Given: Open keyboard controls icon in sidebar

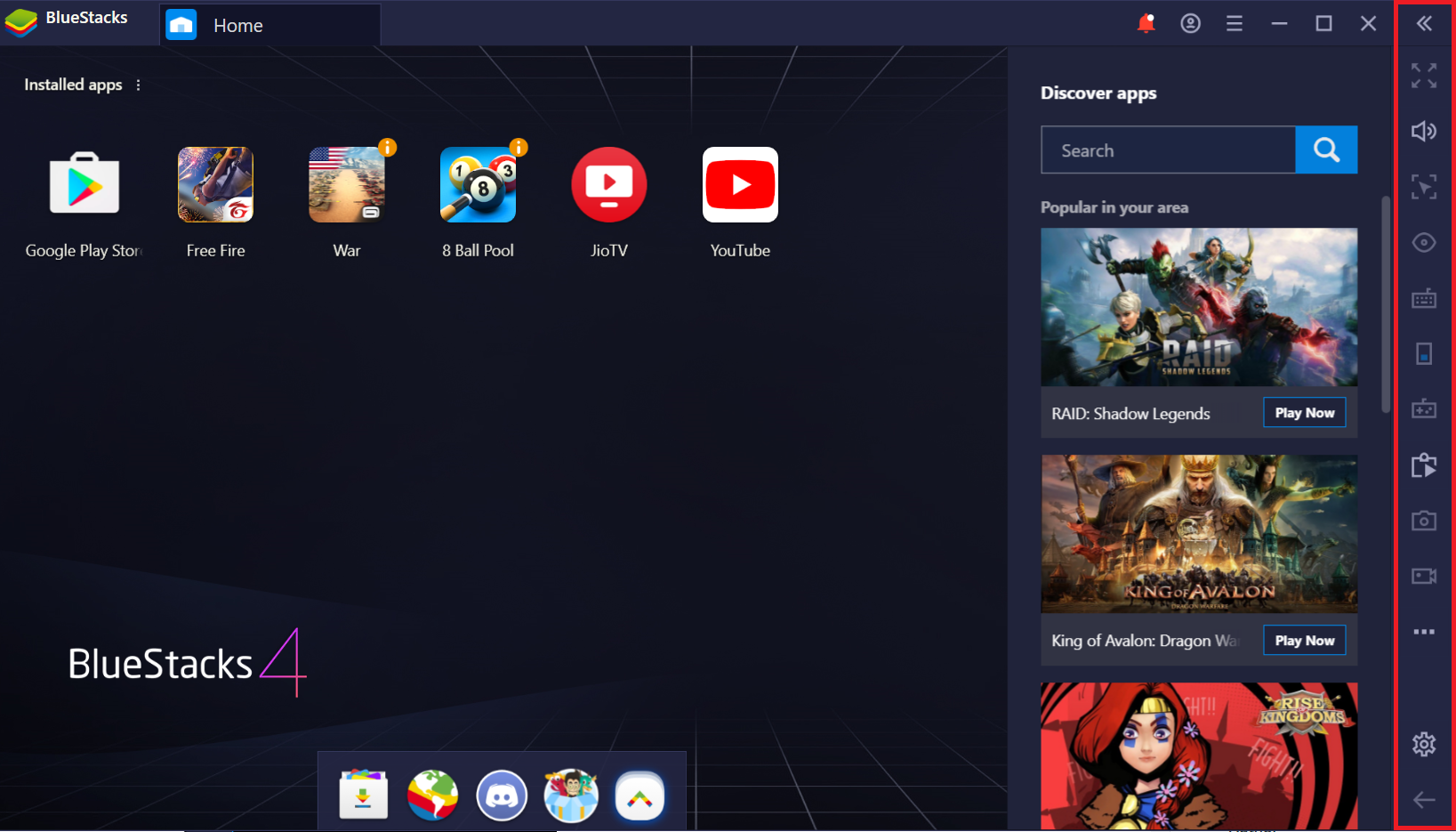Looking at the screenshot, I should pos(1424,298).
